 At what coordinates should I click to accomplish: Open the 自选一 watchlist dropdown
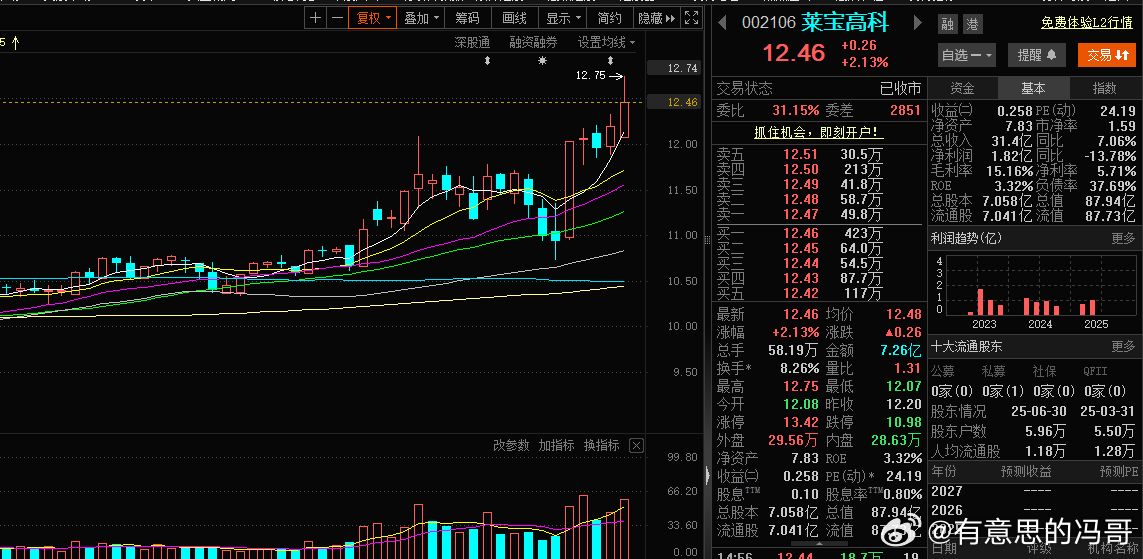pyautogui.click(x=967, y=55)
